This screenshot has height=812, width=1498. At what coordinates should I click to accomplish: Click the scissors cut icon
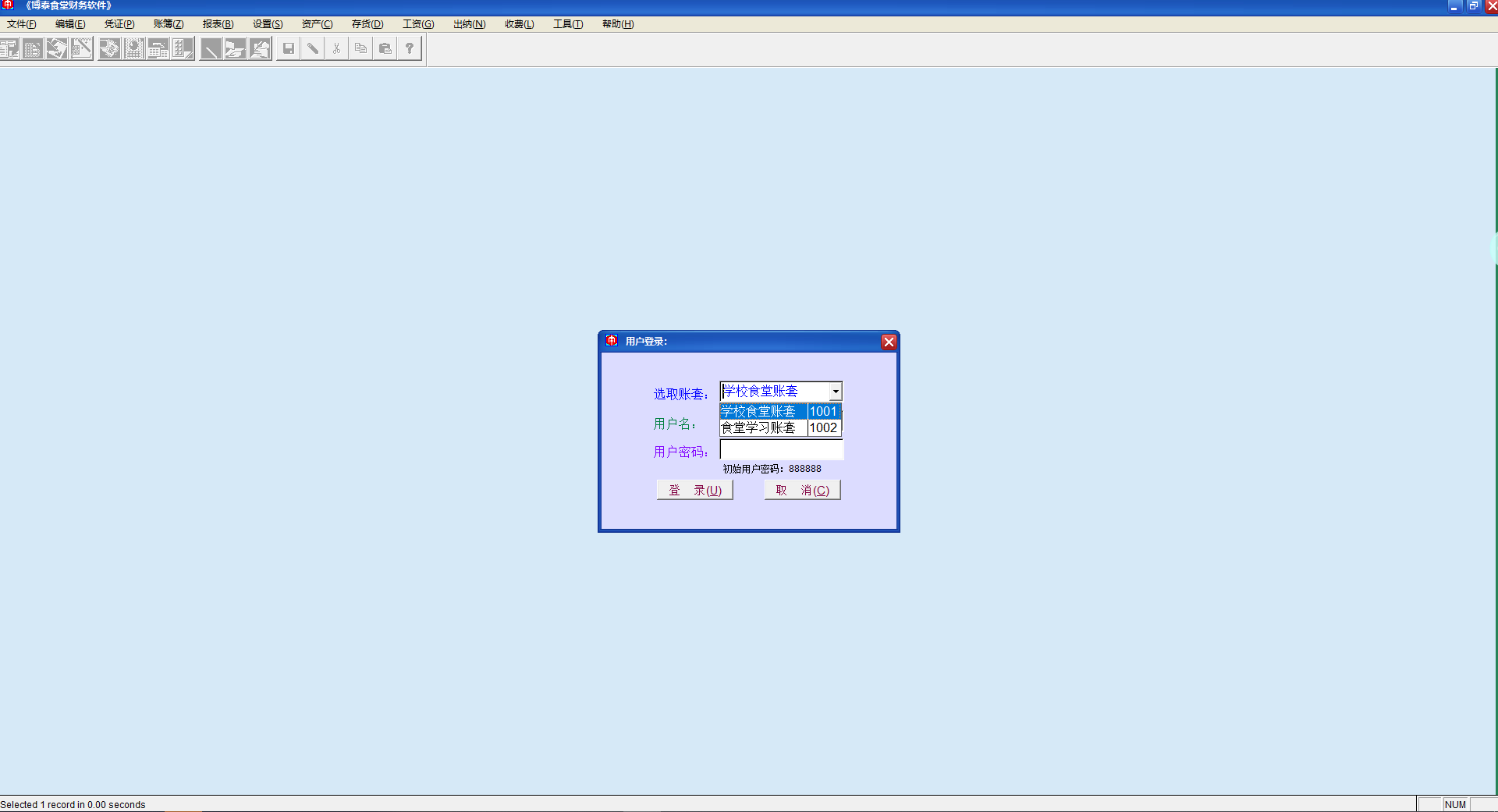click(337, 48)
